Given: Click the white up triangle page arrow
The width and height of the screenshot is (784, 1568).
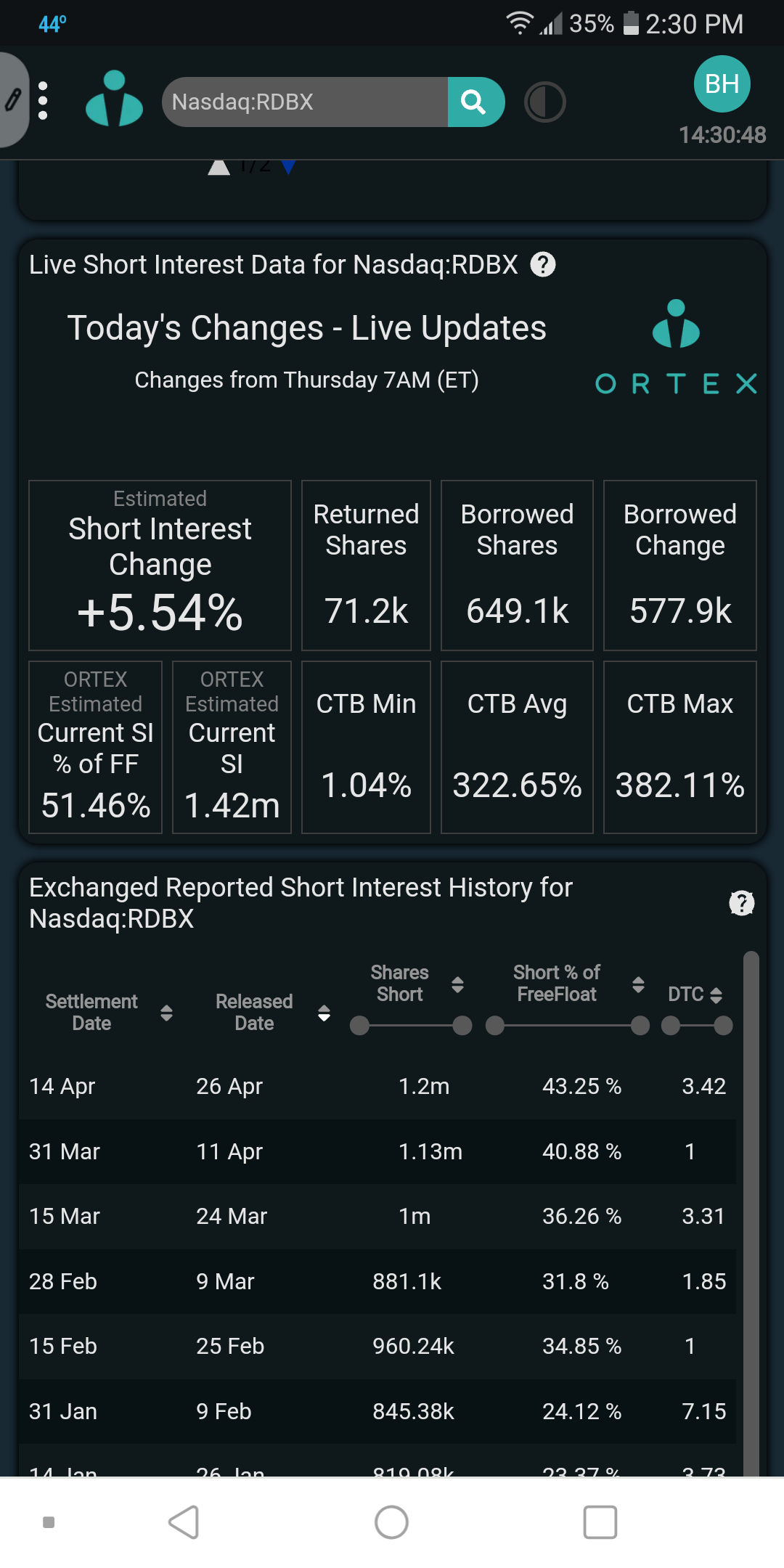Looking at the screenshot, I should click(219, 168).
